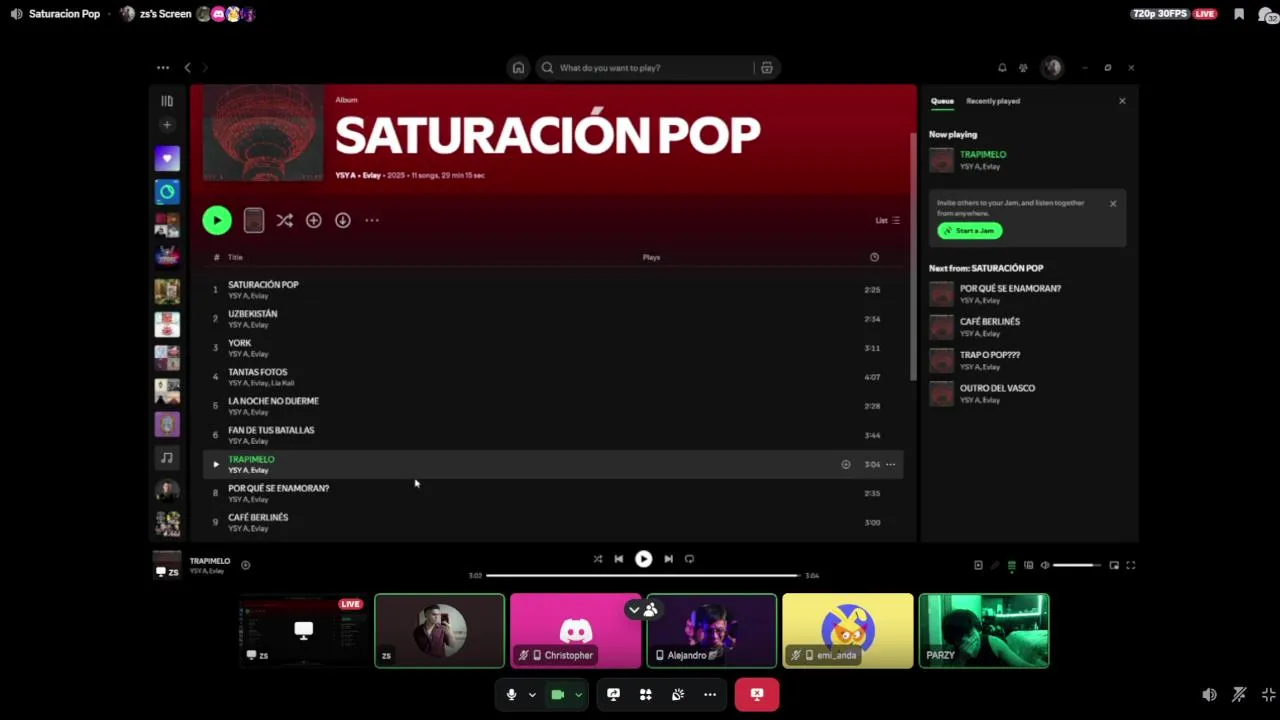Toggle shuffle in the player bar
This screenshot has height=720, width=1280.
point(598,559)
